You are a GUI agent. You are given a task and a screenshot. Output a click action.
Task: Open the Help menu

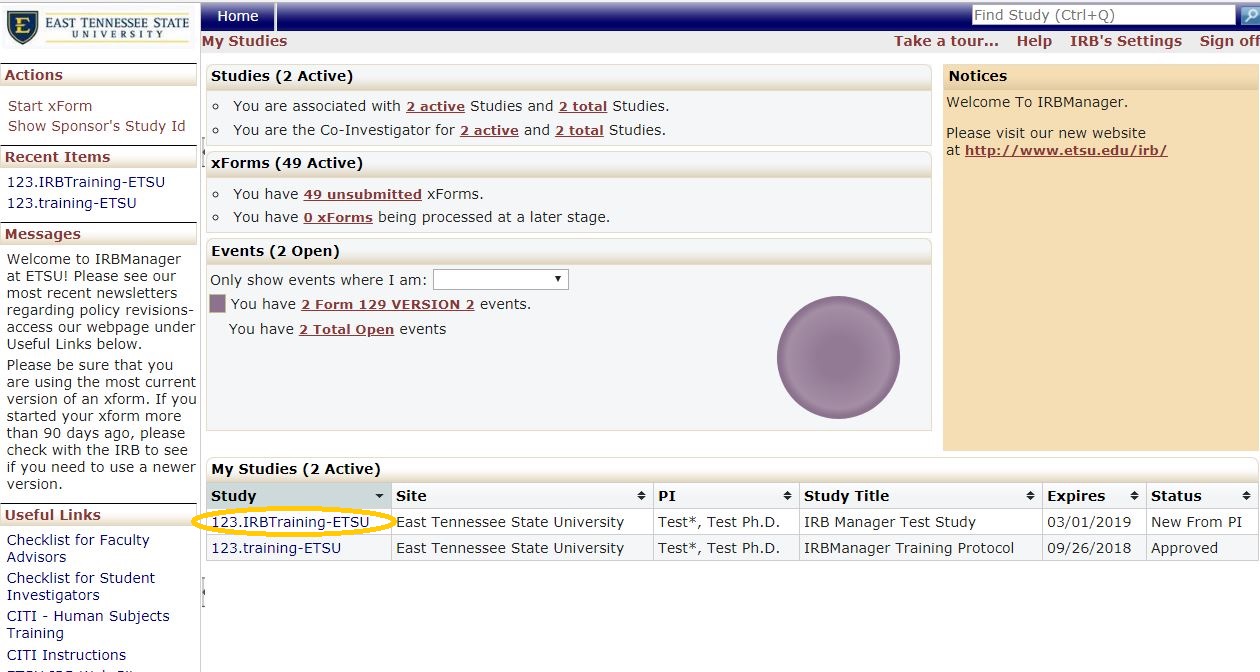pyautogui.click(x=1034, y=41)
